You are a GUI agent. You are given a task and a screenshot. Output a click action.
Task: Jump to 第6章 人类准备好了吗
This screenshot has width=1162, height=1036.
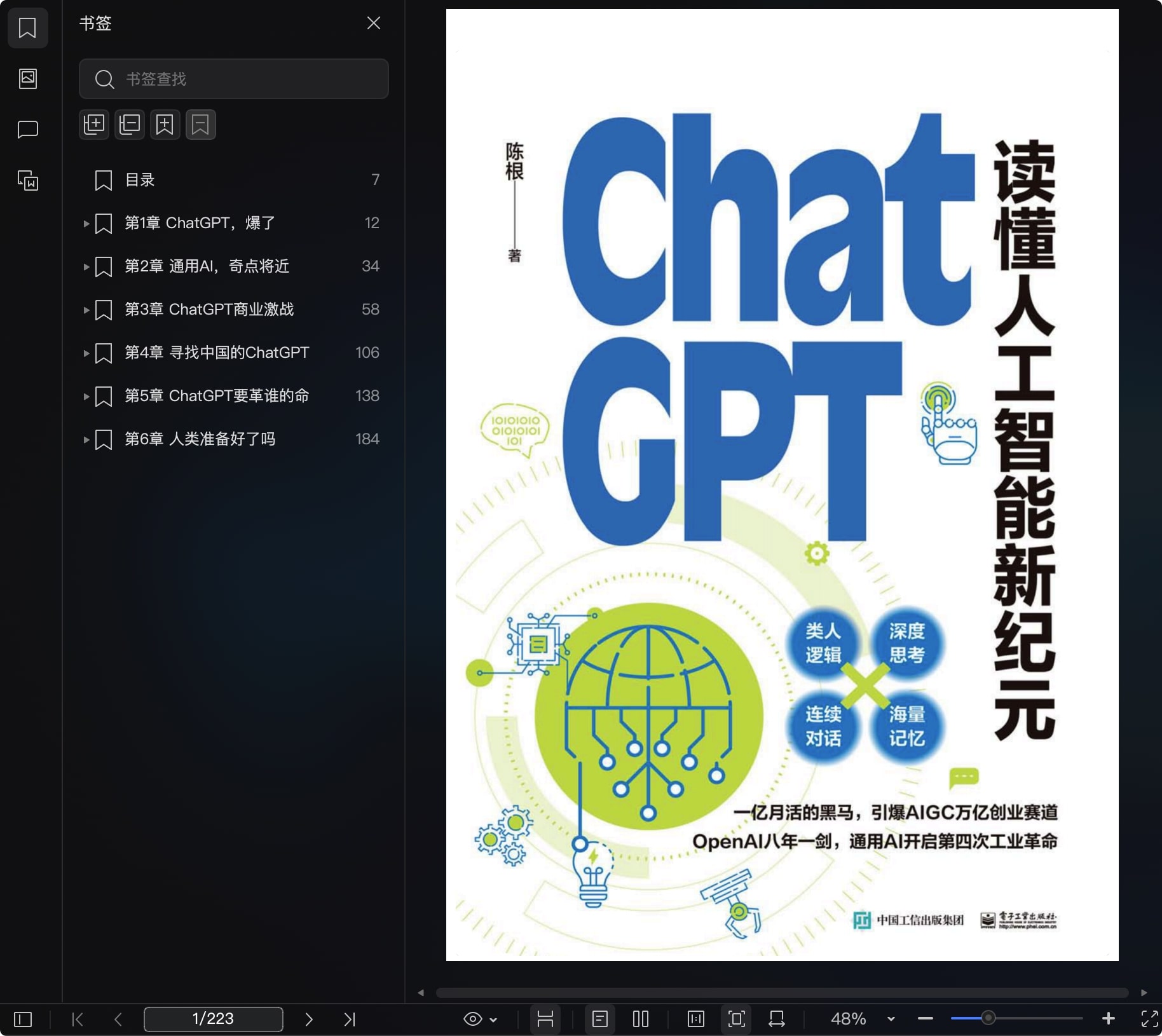200,439
